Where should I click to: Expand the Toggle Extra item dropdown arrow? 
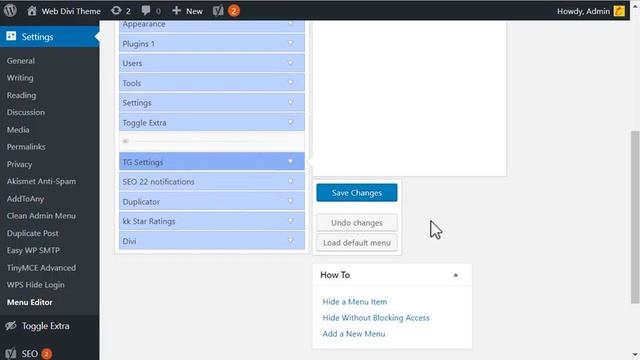point(290,122)
